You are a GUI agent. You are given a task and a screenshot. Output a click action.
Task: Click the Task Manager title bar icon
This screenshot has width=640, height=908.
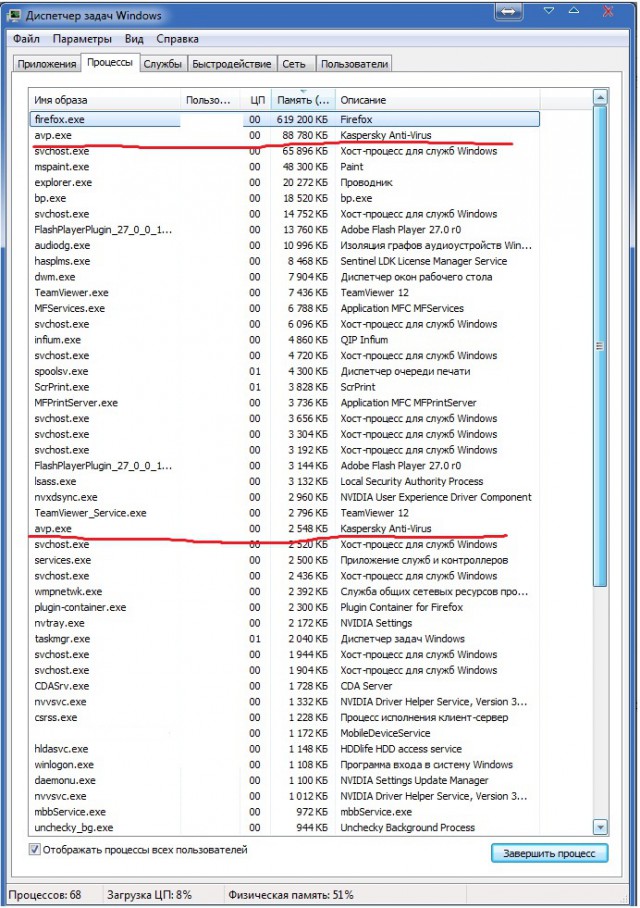[x=14, y=15]
